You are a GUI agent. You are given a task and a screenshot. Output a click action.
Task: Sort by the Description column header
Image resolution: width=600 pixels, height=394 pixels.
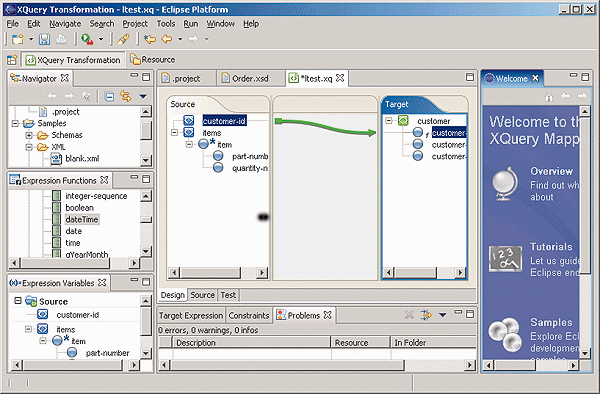(251, 342)
